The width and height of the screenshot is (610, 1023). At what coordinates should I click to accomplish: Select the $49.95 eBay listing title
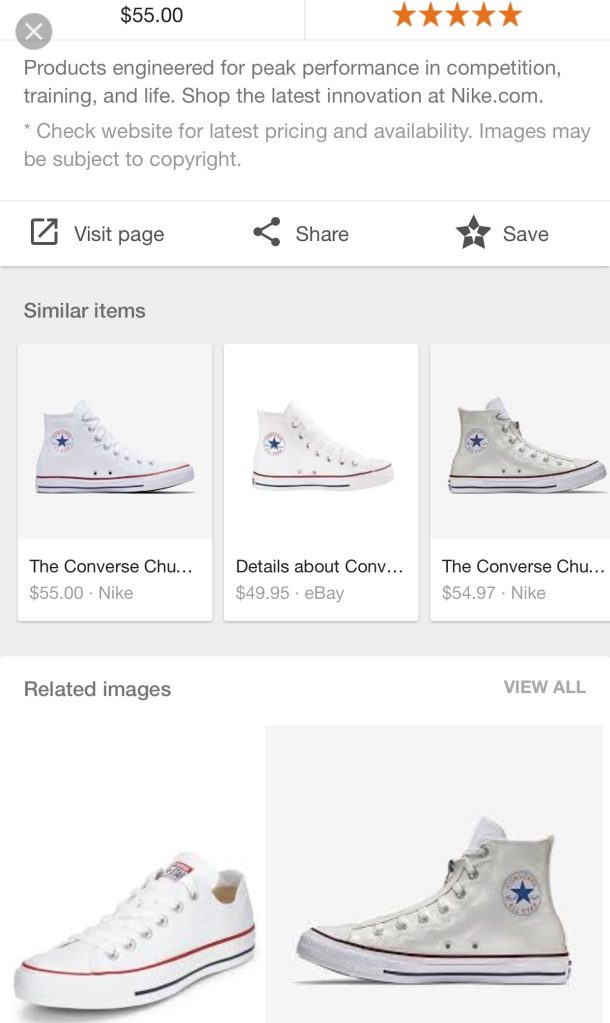tap(319, 566)
